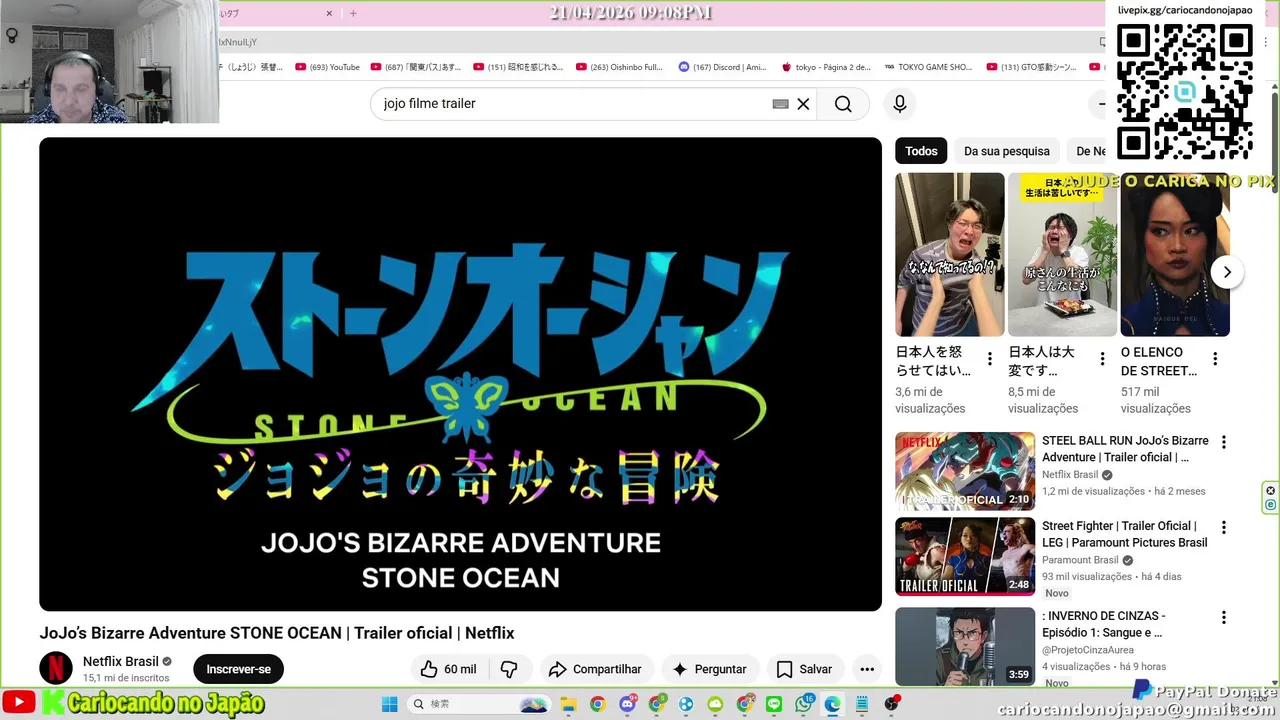Open the (693) YouTube bookmark
Viewport: 1280px width, 720px height.
[x=327, y=67]
